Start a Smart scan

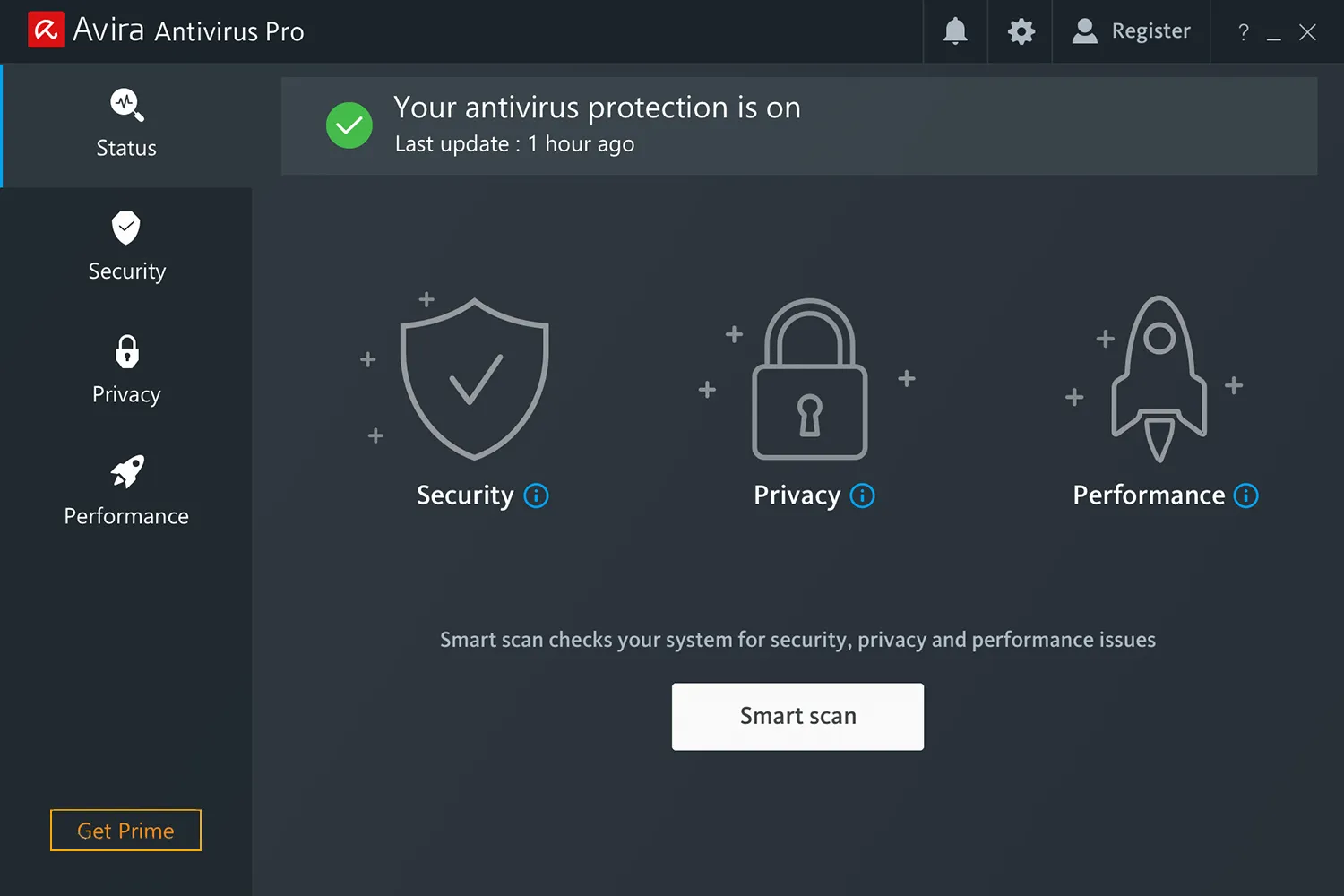(x=797, y=716)
